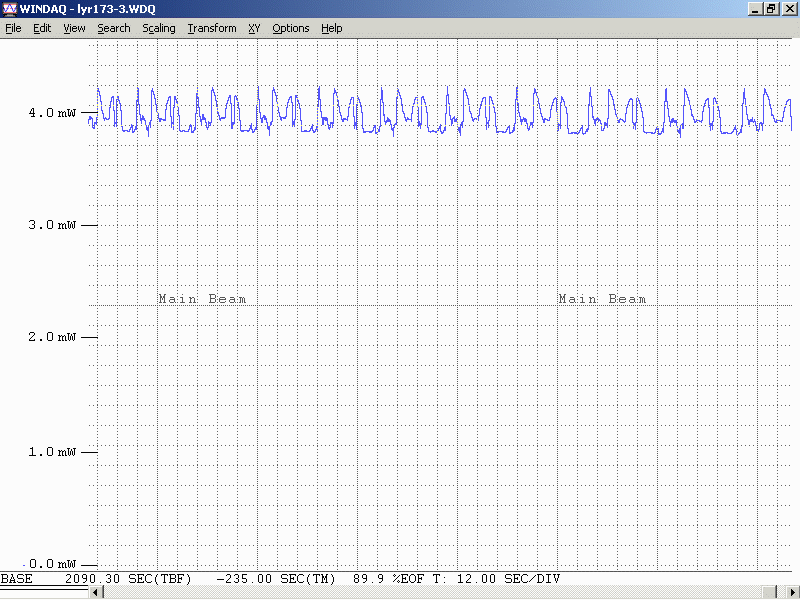Open the Transform menu

pyautogui.click(x=211, y=28)
